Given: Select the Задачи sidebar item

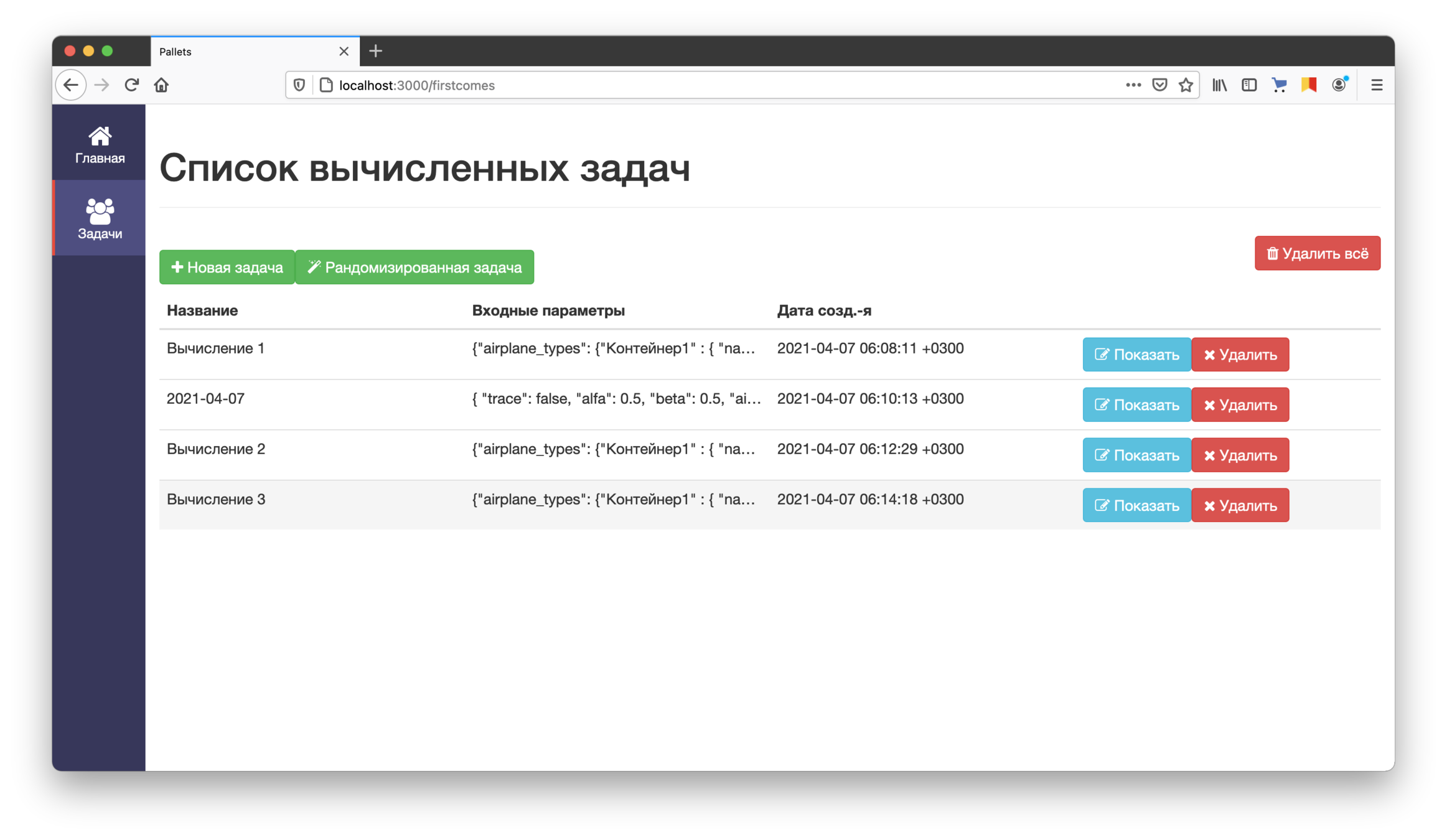Looking at the screenshot, I should click(100, 218).
